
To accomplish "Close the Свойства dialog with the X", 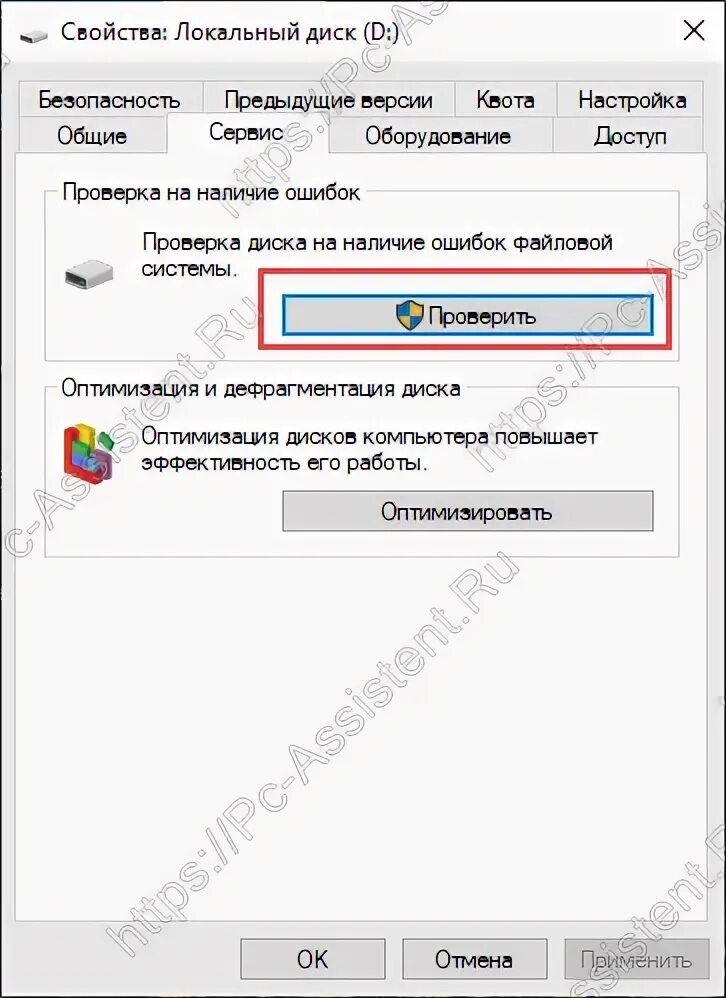I will click(x=694, y=30).
